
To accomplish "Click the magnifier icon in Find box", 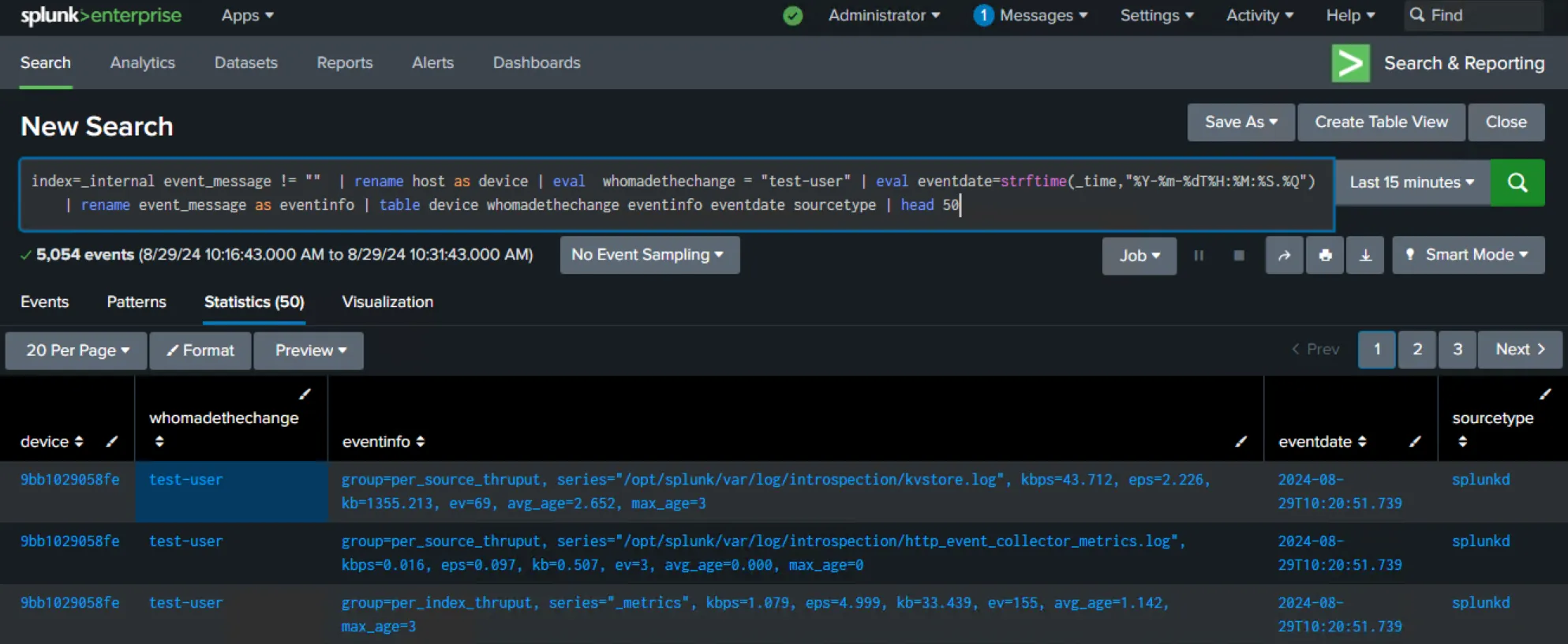I will click(x=1417, y=15).
